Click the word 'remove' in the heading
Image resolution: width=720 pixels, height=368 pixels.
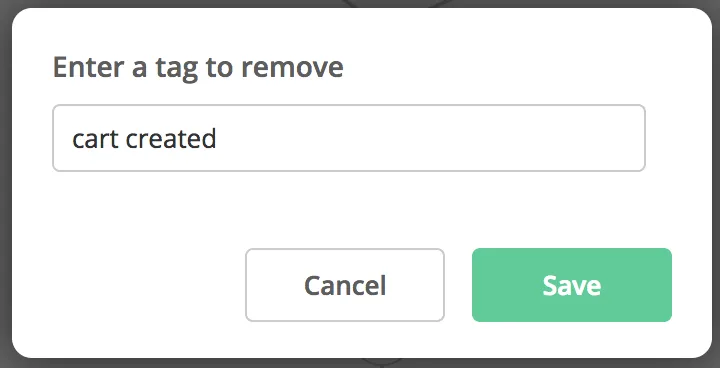pos(292,68)
